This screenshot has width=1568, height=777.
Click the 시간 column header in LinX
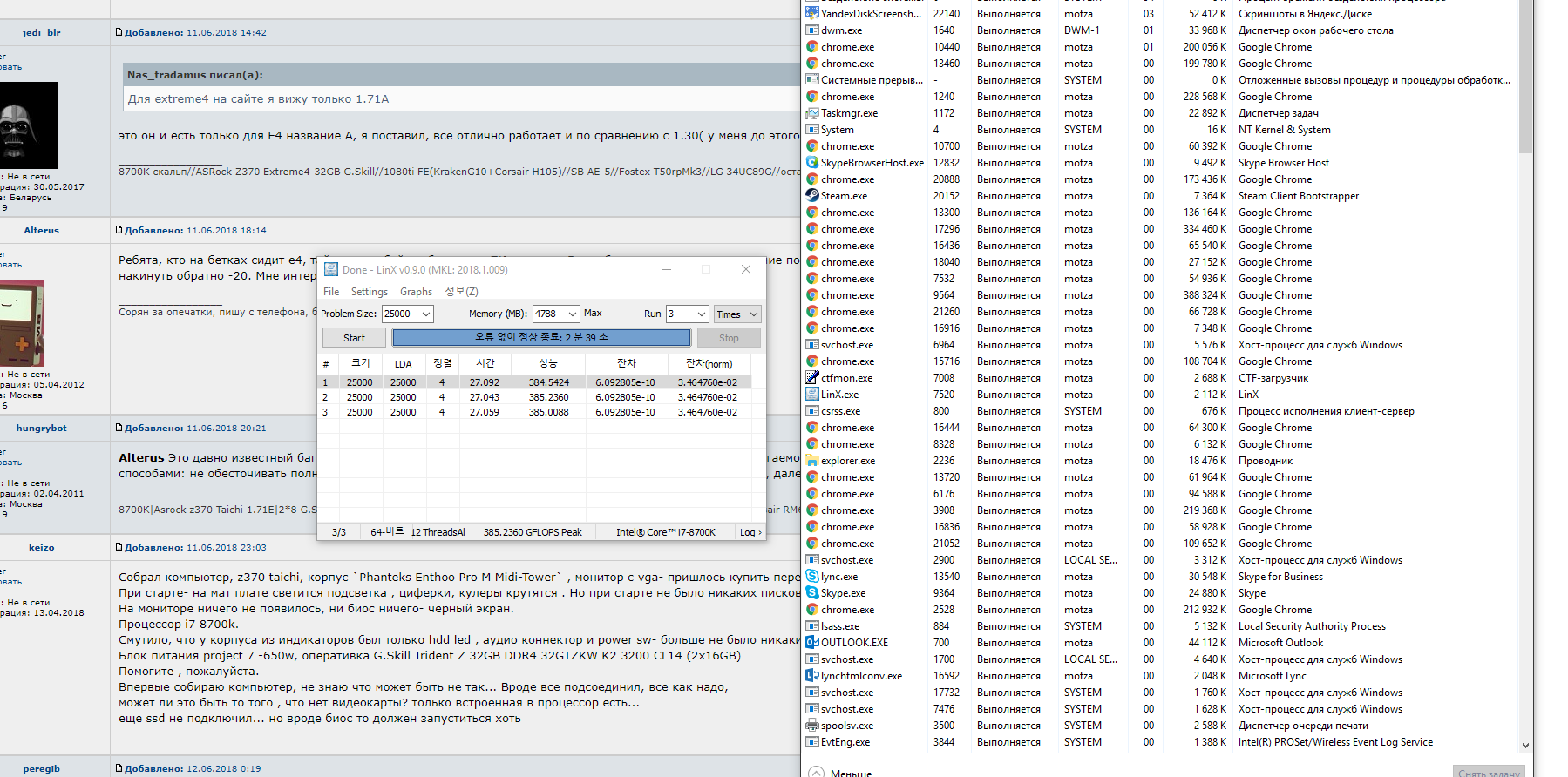(485, 363)
